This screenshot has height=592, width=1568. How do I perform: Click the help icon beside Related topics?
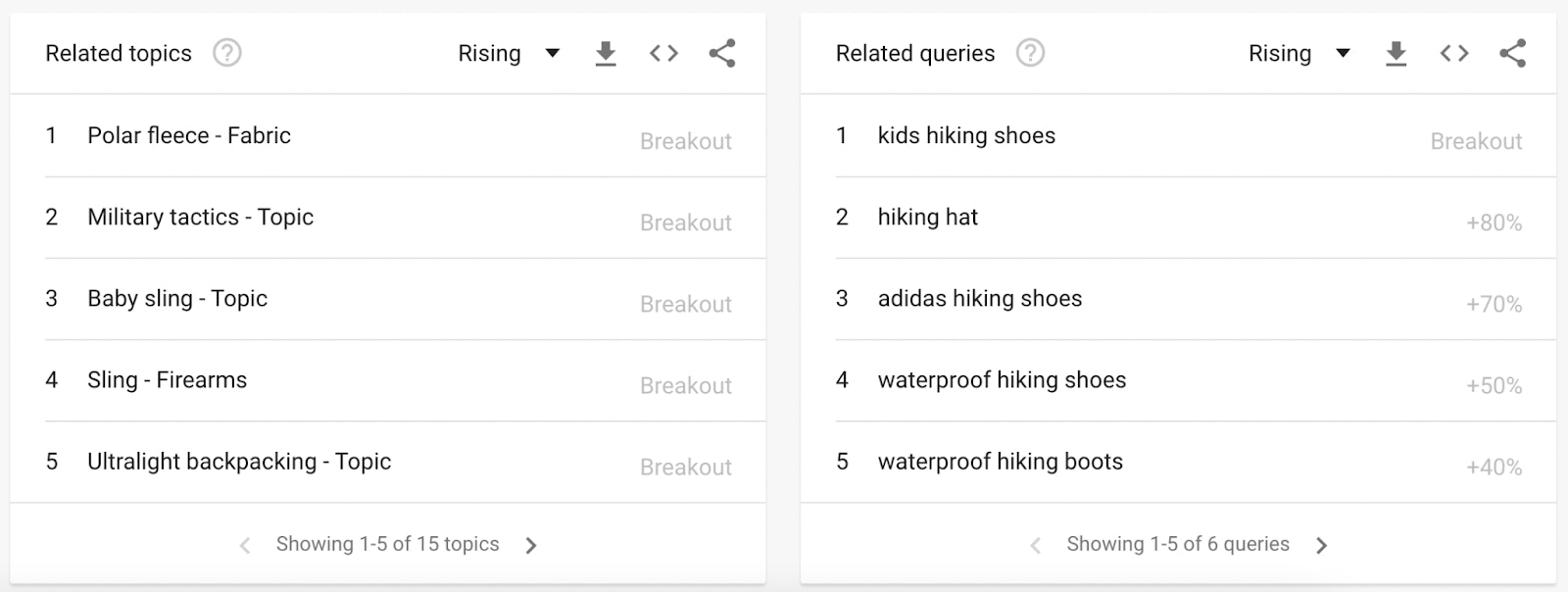(x=227, y=54)
